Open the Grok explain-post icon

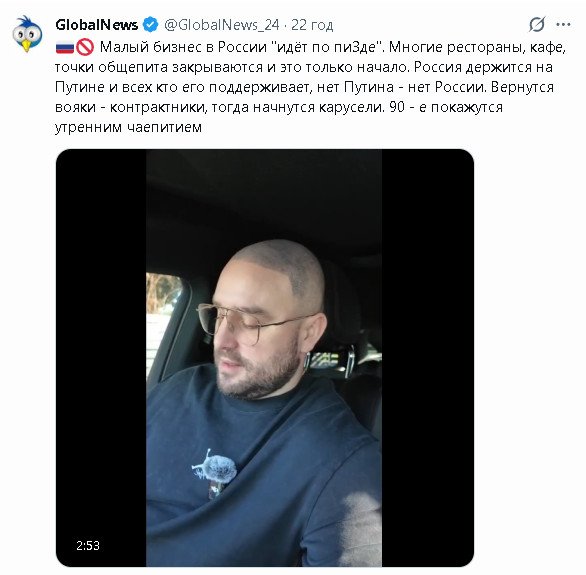pos(537,25)
